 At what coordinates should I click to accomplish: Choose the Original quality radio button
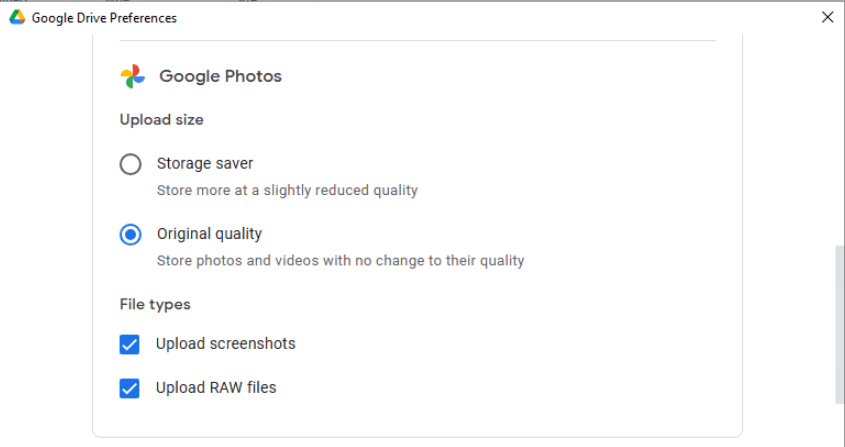coord(130,234)
